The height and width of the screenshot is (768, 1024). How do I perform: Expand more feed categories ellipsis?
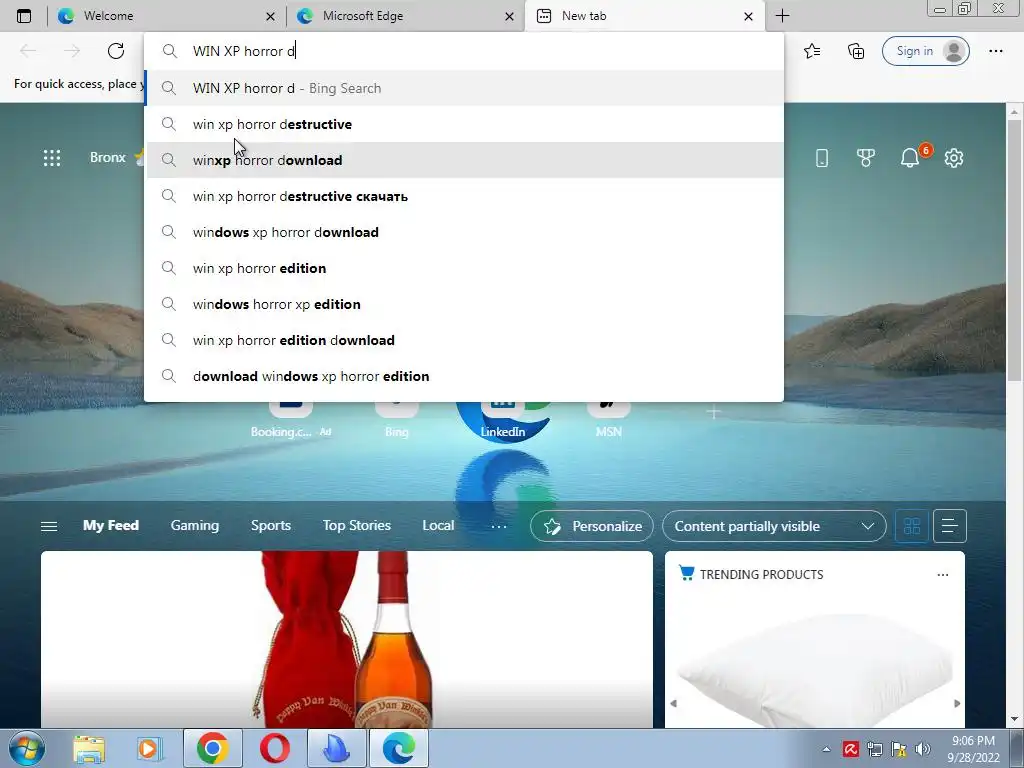pyautogui.click(x=498, y=526)
